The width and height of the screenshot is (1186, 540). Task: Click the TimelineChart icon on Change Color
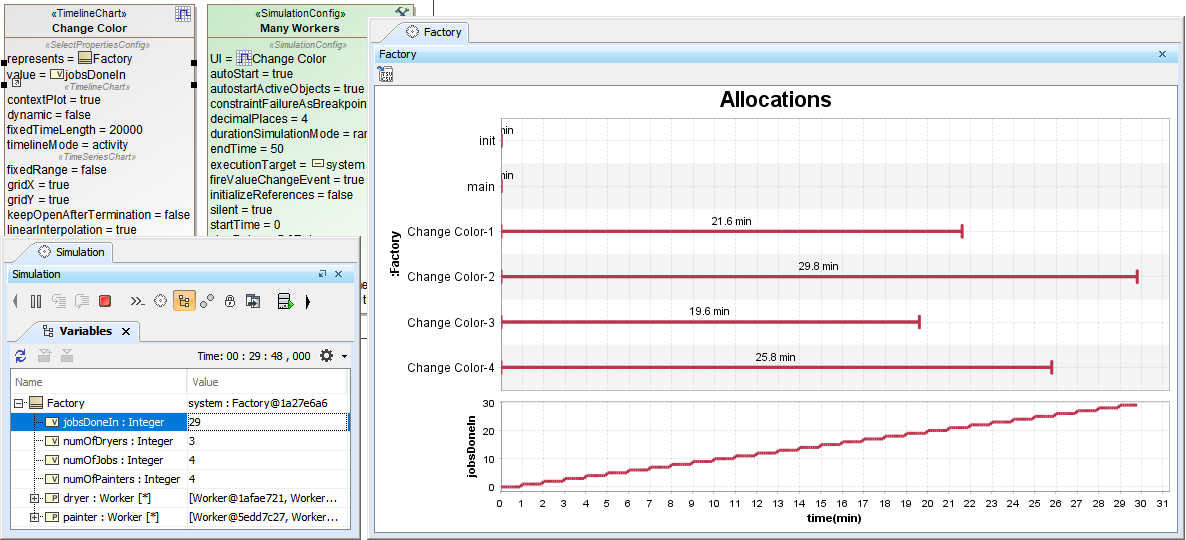[183, 14]
